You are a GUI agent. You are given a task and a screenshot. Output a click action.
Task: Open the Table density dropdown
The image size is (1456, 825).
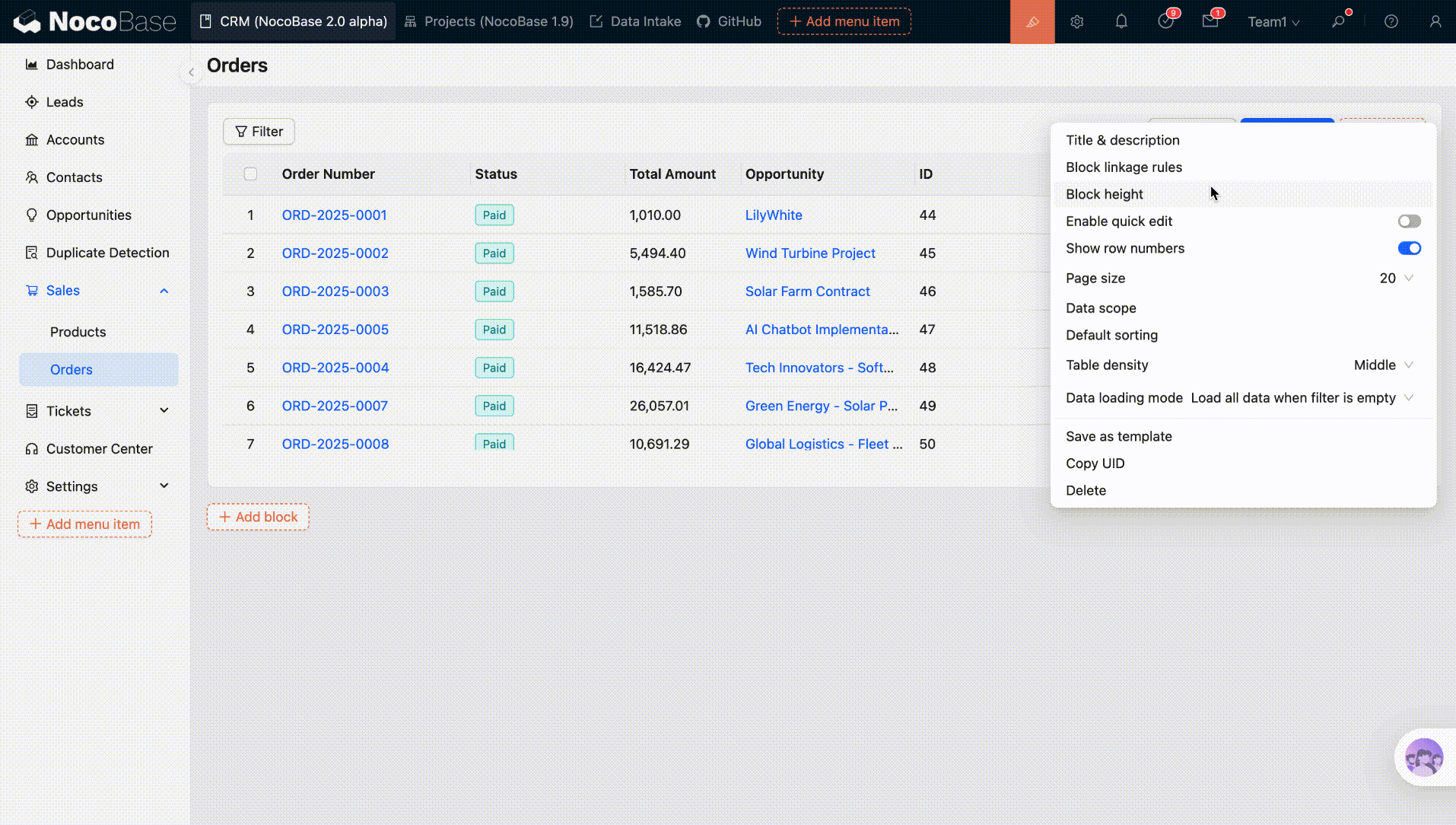1383,365
